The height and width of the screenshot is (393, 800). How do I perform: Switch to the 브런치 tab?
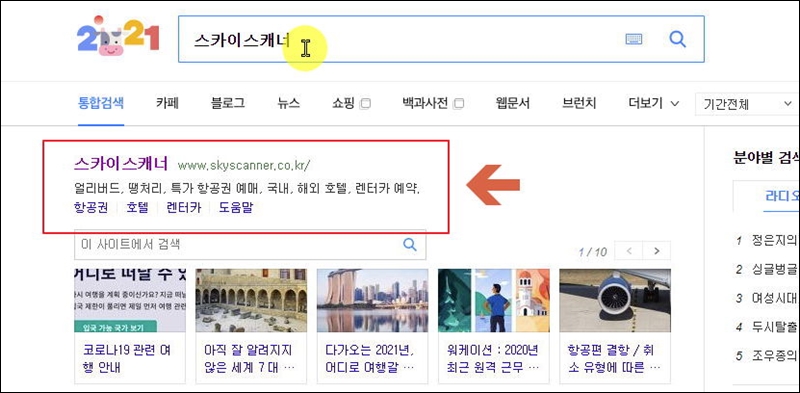click(x=579, y=104)
